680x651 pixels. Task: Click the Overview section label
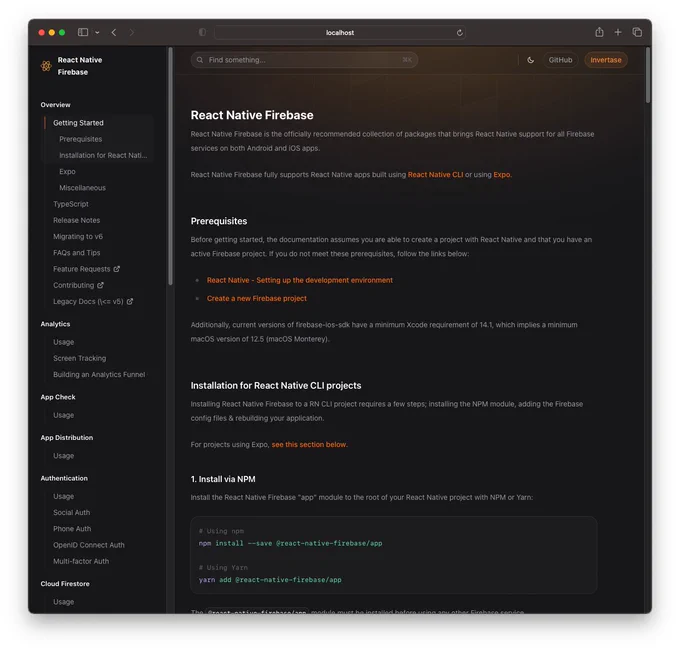[56, 105]
